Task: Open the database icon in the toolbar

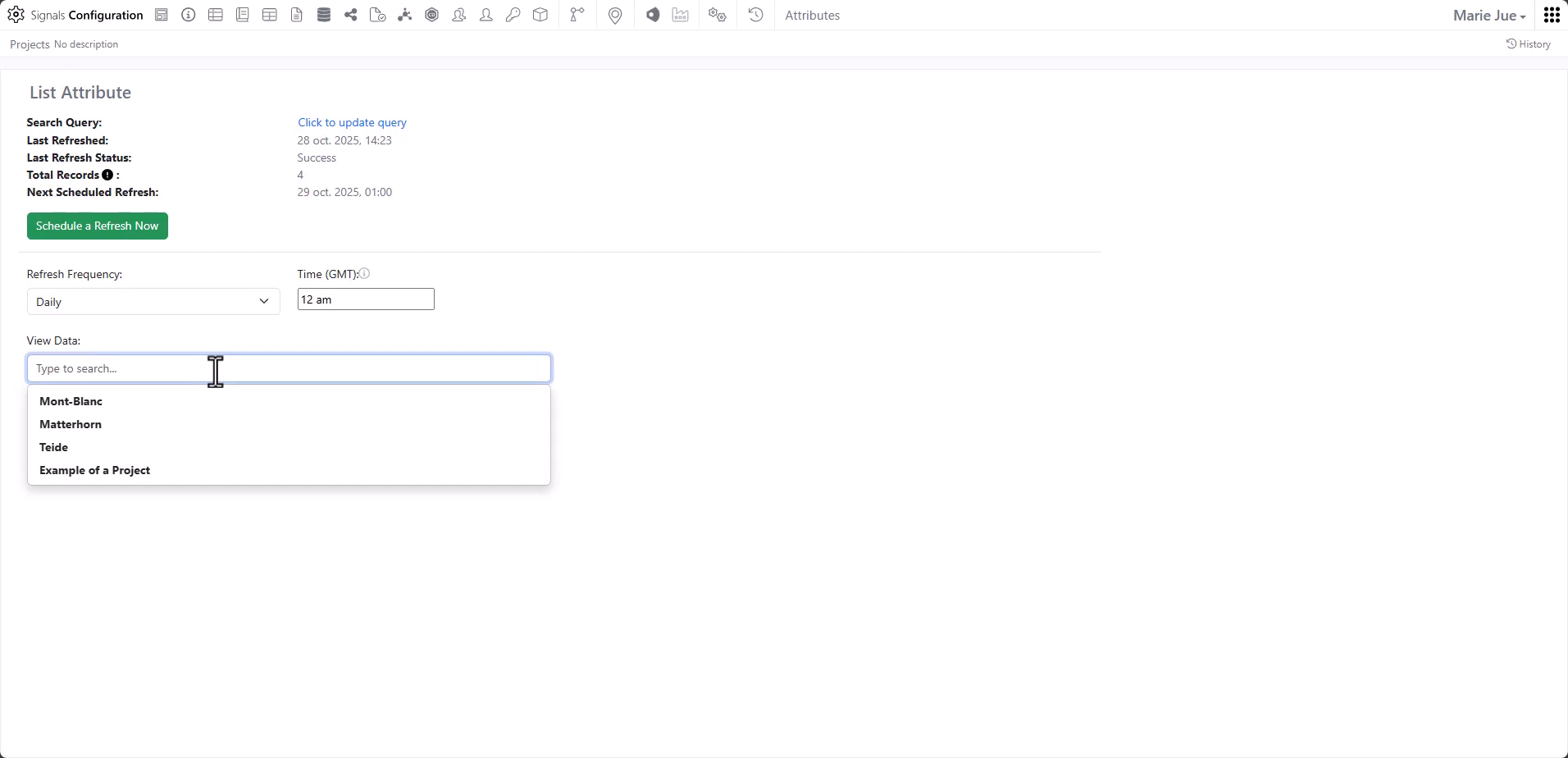Action: [323, 15]
